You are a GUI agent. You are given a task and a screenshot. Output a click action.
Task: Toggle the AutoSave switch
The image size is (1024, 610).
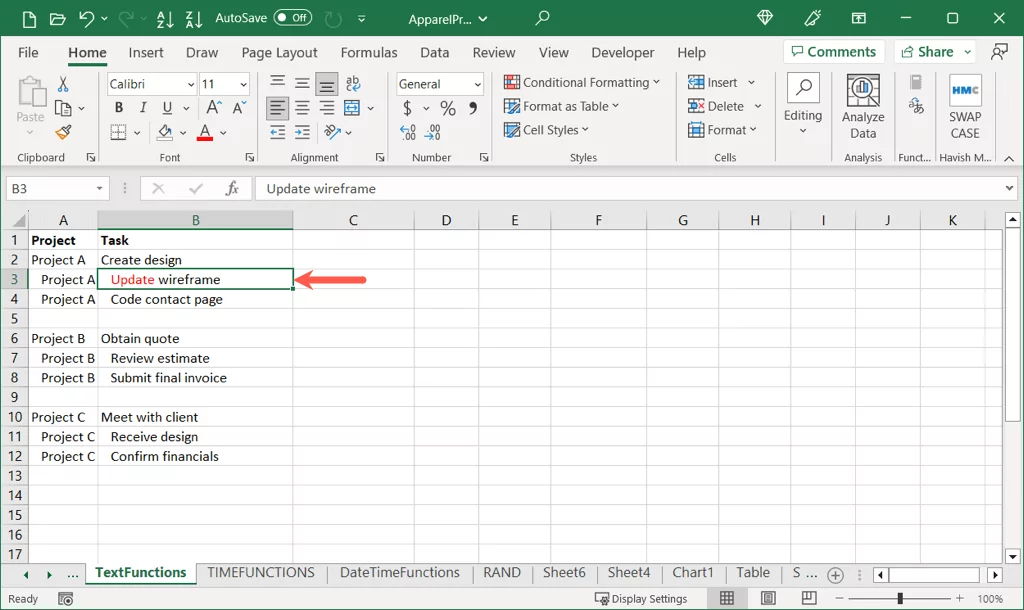pyautogui.click(x=293, y=18)
